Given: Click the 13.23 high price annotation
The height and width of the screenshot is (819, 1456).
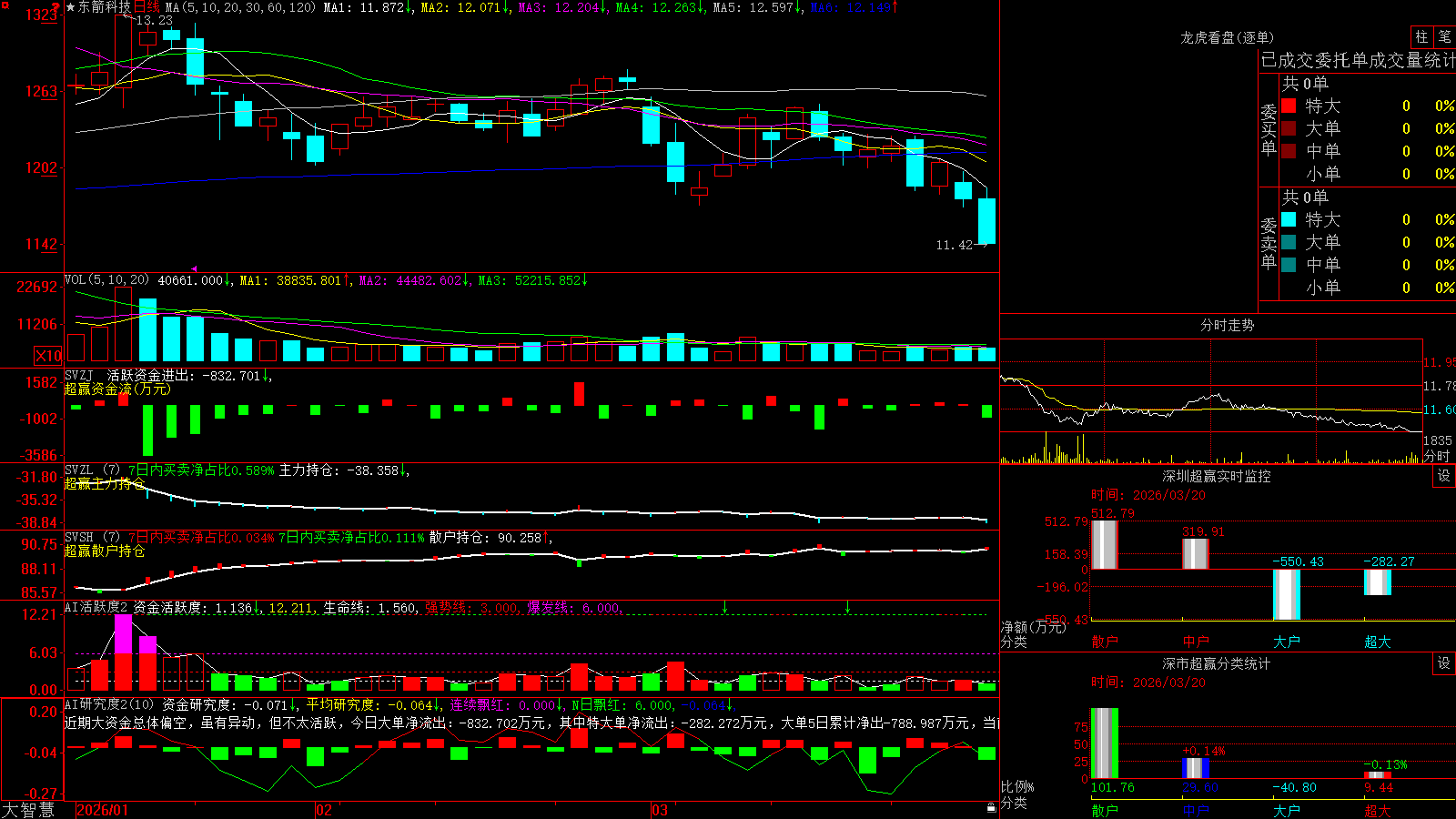Looking at the screenshot, I should tap(154, 20).
